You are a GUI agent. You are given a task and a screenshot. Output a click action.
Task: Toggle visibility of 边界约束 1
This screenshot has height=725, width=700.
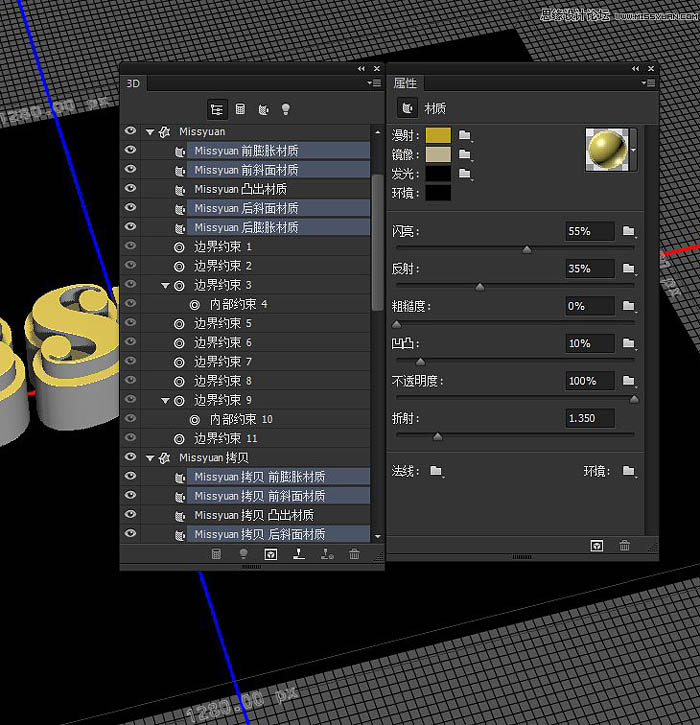pos(130,246)
